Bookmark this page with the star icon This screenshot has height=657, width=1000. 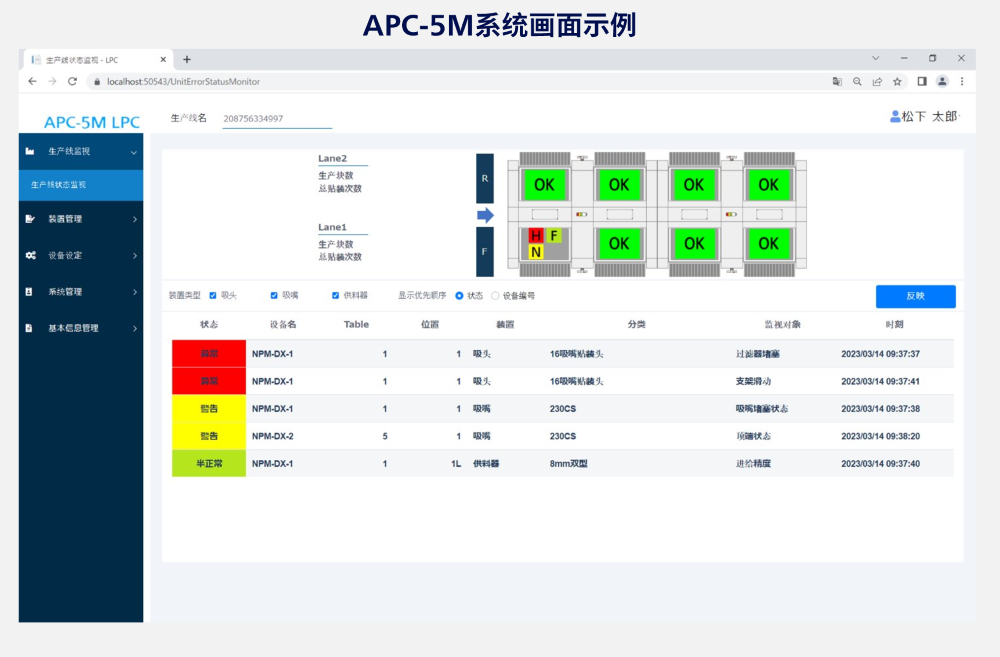(897, 81)
